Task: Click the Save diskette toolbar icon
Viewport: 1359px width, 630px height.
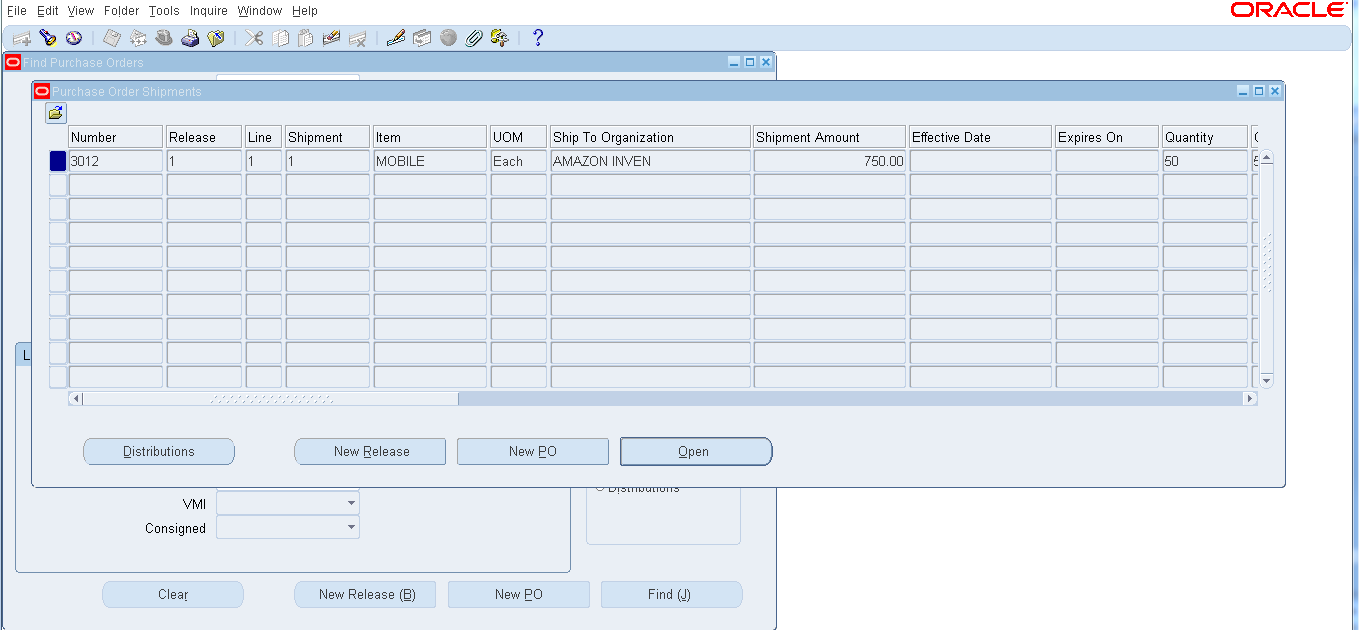Action: pos(112,38)
